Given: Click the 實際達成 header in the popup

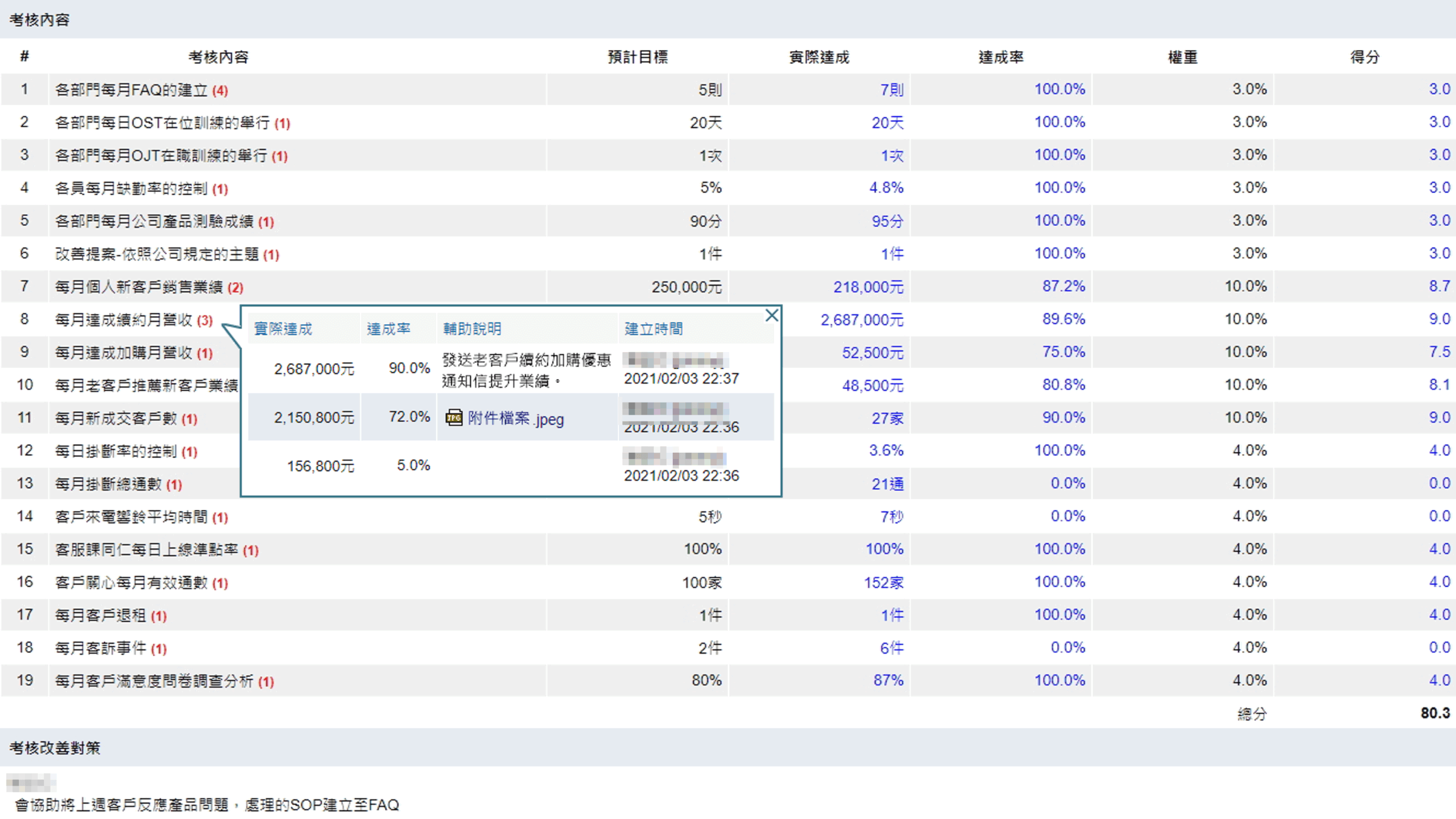Looking at the screenshot, I should coord(283,329).
